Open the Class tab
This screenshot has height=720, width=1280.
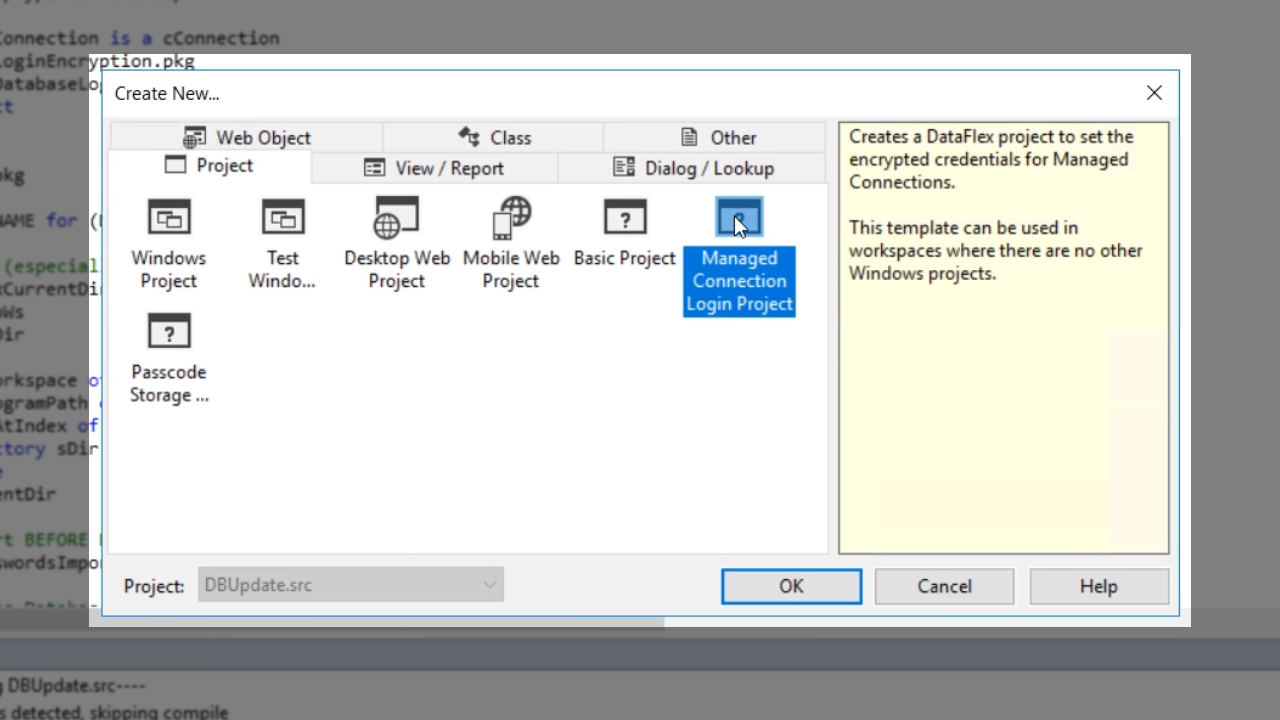[x=494, y=138]
